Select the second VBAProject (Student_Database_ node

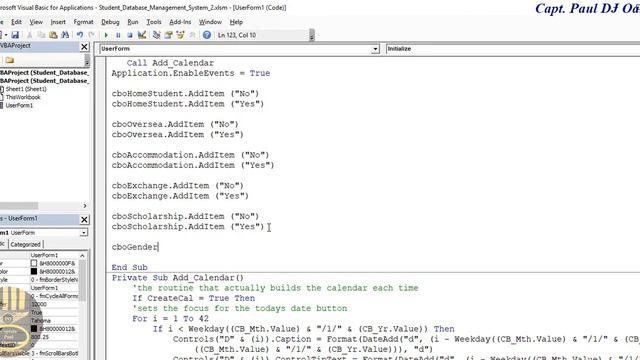(x=44, y=81)
